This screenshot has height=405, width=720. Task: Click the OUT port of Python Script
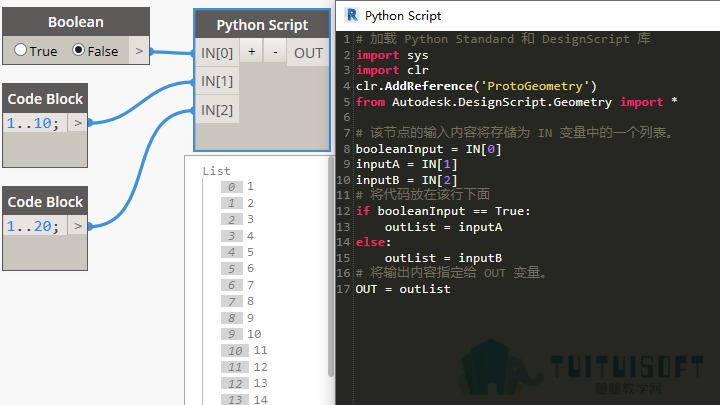(x=308, y=53)
